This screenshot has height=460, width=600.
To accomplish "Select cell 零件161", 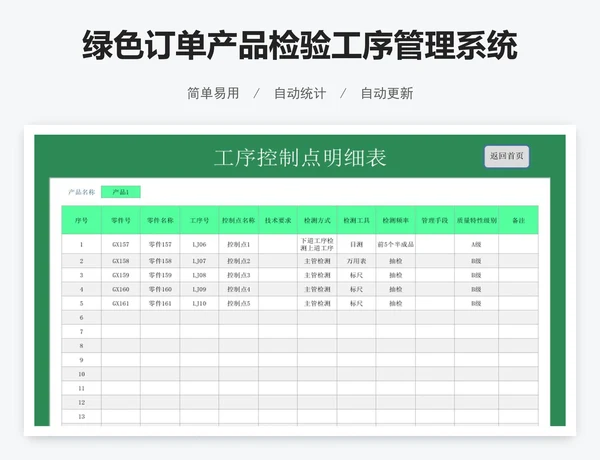I will point(160,303).
